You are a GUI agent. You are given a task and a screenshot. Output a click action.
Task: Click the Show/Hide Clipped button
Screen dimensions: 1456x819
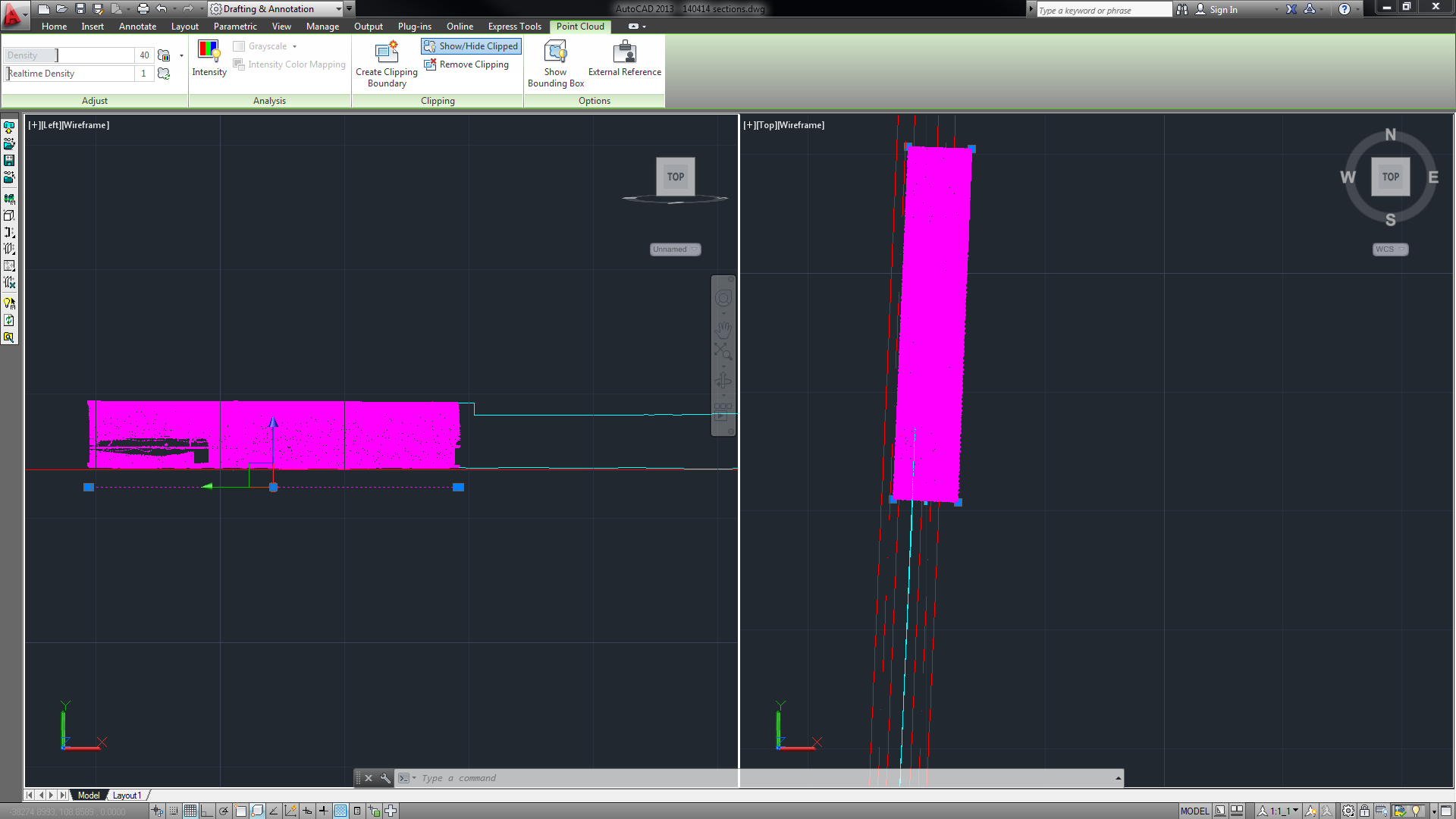coord(471,46)
